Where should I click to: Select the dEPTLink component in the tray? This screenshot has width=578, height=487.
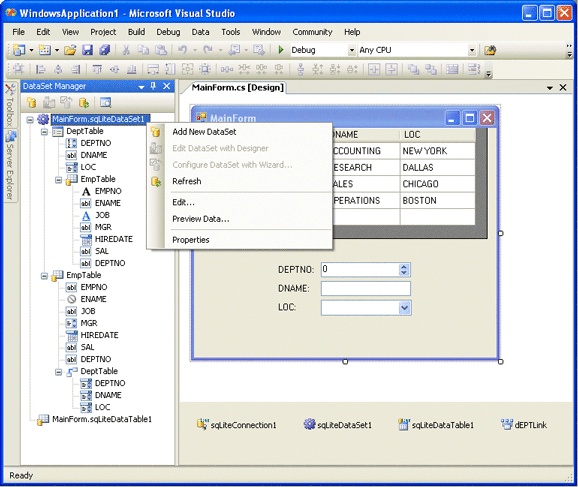[524, 425]
